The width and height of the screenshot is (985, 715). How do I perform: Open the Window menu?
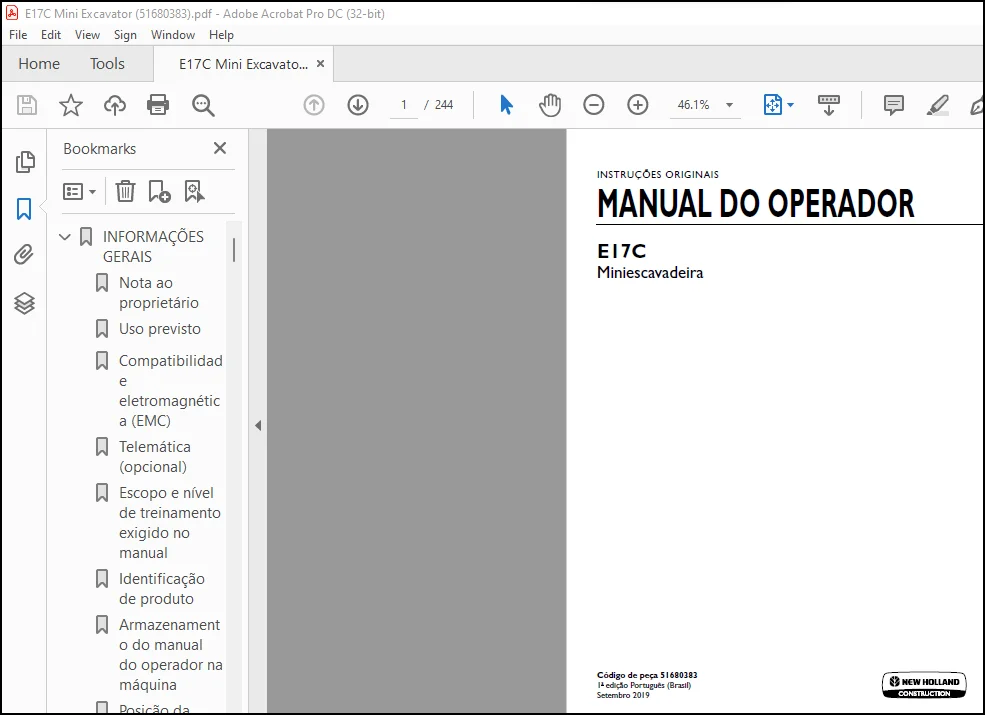[x=173, y=35]
